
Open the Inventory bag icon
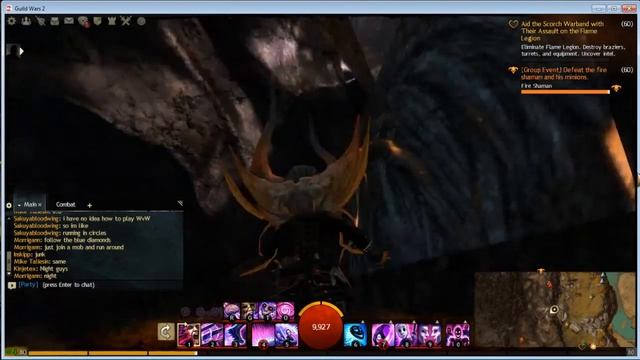[55, 21]
